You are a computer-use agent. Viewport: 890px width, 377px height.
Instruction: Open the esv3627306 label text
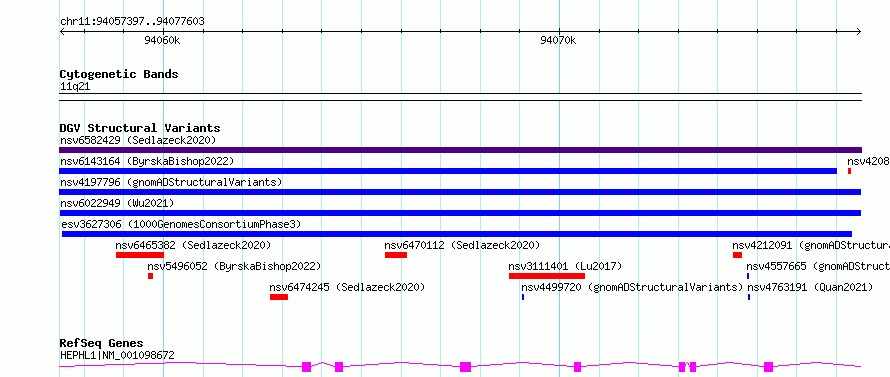[x=180, y=224]
